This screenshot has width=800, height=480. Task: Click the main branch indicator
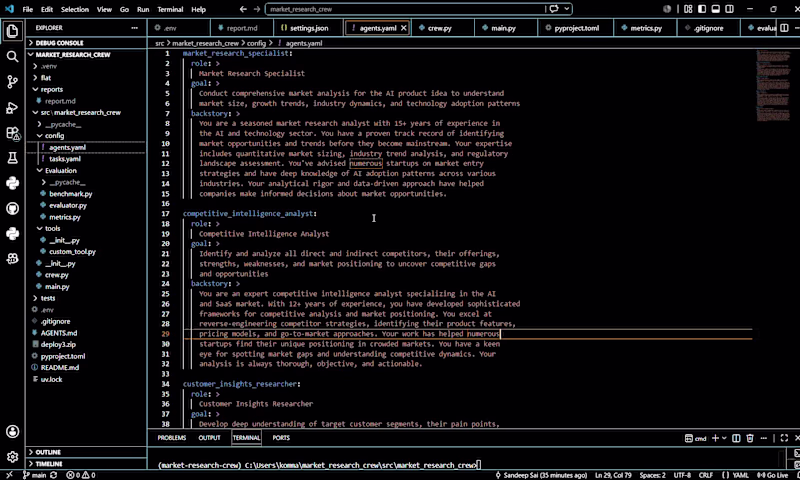click(x=34, y=475)
